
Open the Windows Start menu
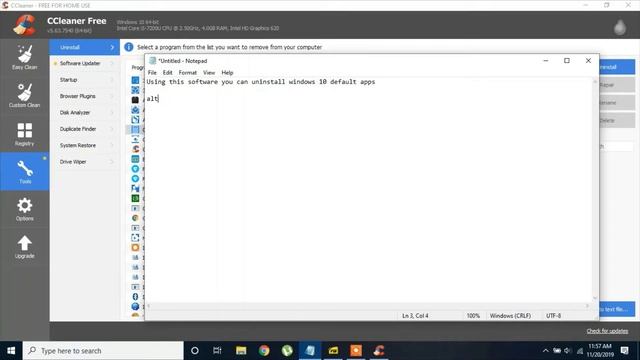coord(11,351)
